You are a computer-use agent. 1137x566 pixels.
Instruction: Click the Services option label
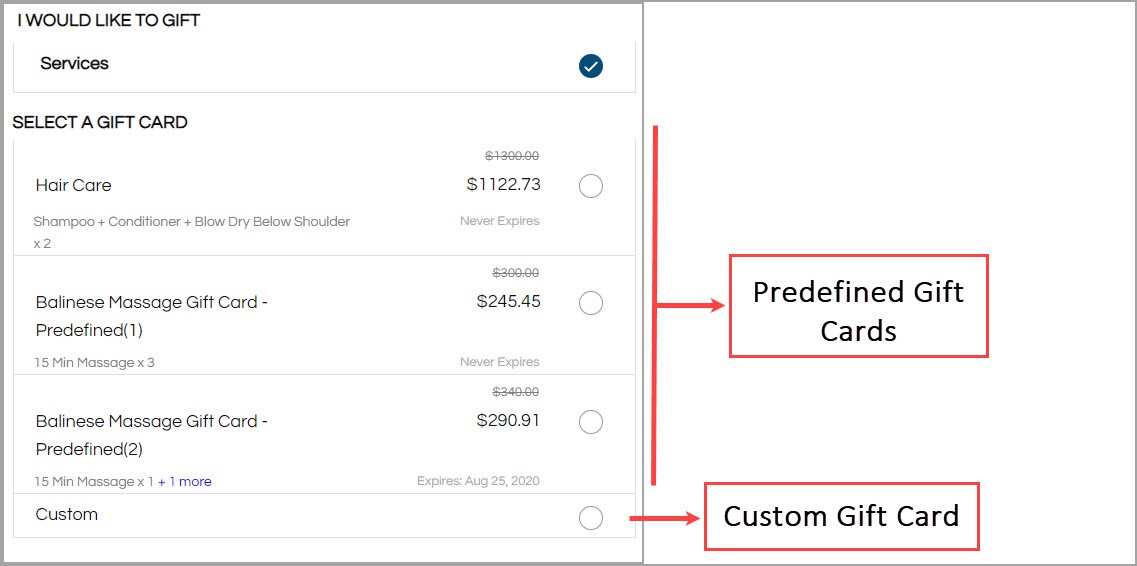[75, 63]
